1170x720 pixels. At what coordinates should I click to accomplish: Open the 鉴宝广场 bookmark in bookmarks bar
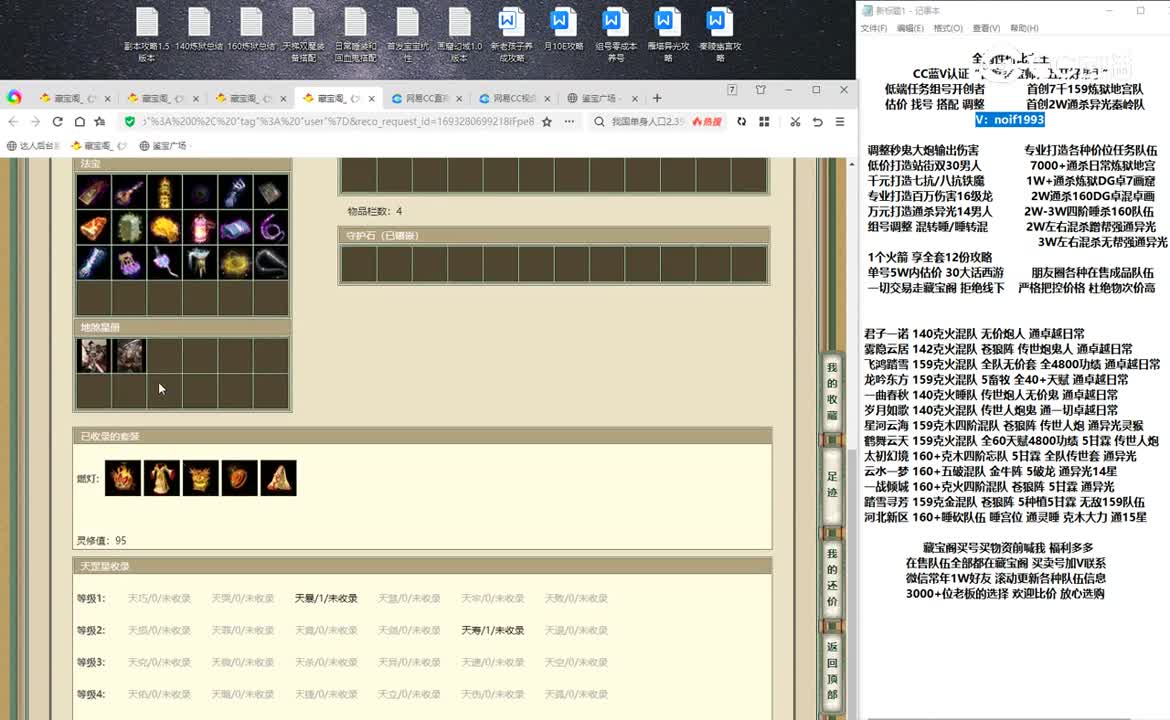163,145
